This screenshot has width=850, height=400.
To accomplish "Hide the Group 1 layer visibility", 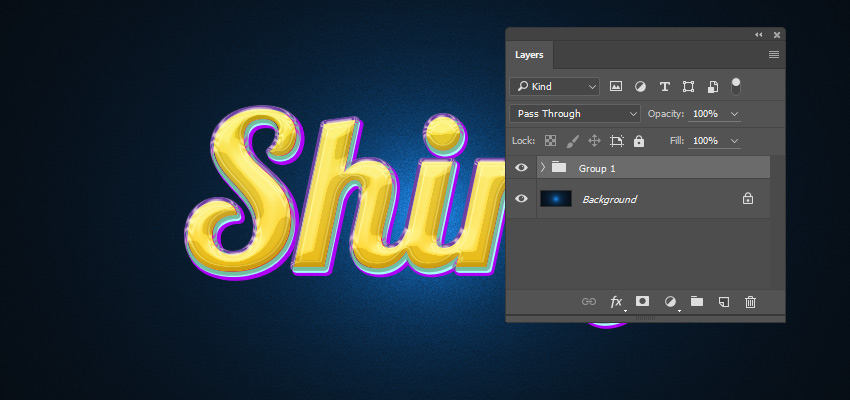I will pyautogui.click(x=521, y=167).
